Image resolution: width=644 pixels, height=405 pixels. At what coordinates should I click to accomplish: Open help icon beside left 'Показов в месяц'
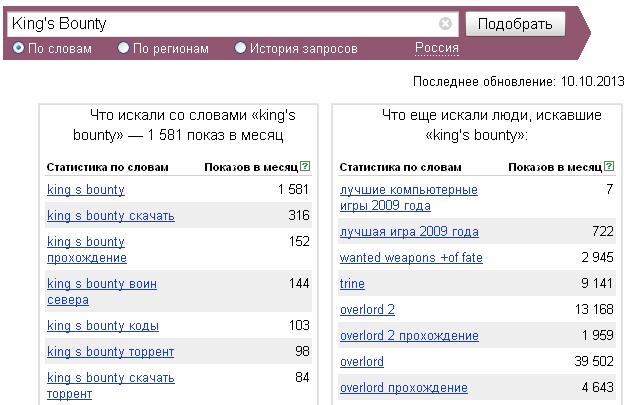pos(305,166)
